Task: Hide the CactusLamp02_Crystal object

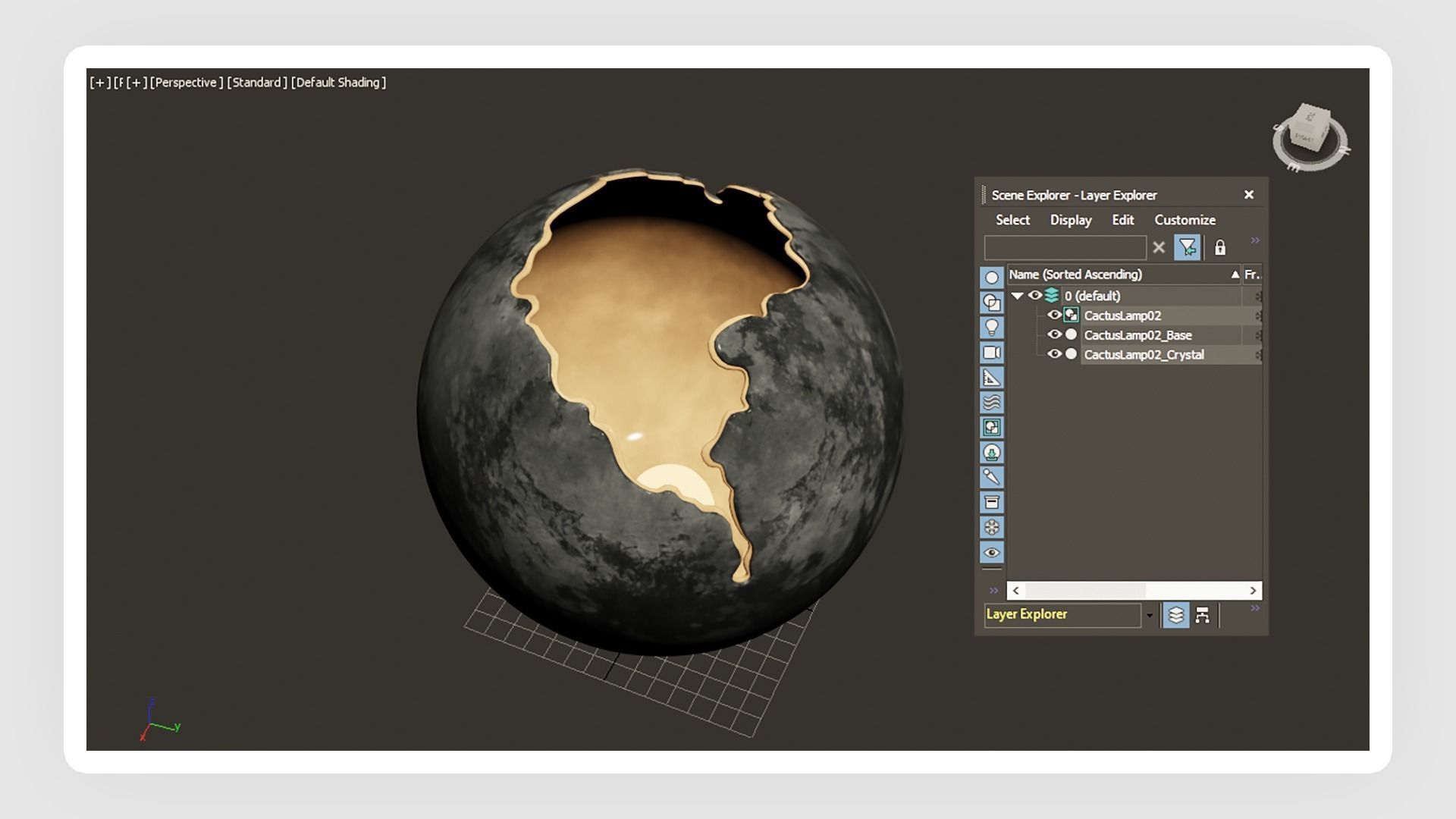Action: (x=1054, y=354)
